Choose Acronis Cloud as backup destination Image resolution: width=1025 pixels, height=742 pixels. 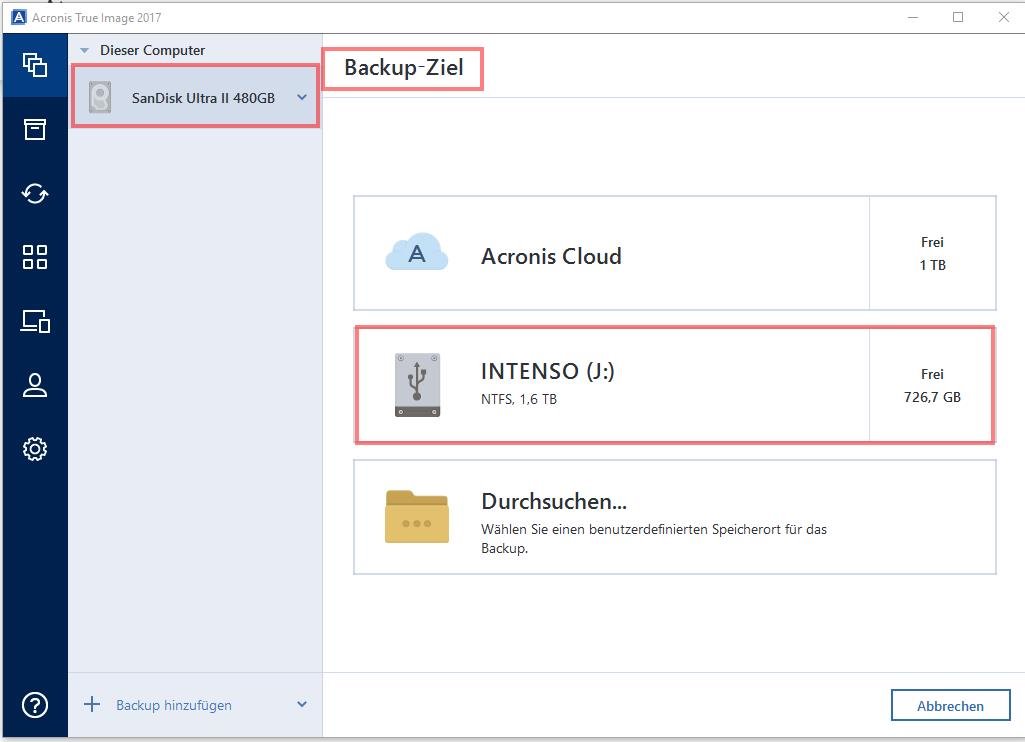tap(675, 253)
